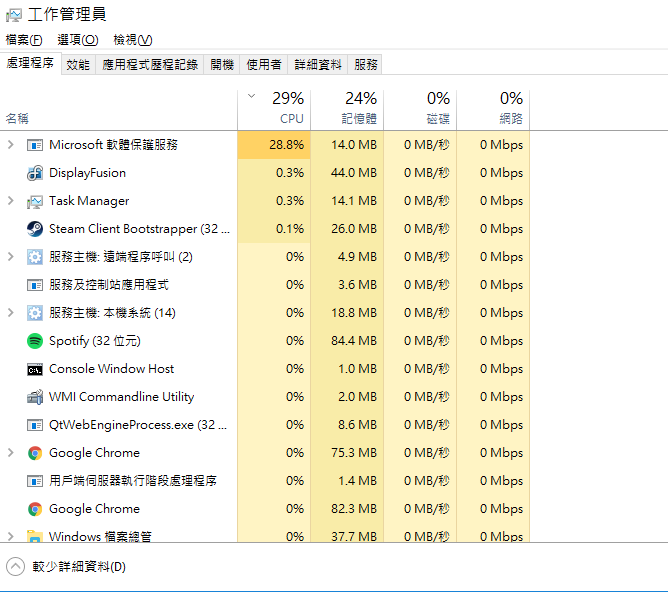Click the Task Manager process icon
668x592 pixels.
click(x=35, y=201)
